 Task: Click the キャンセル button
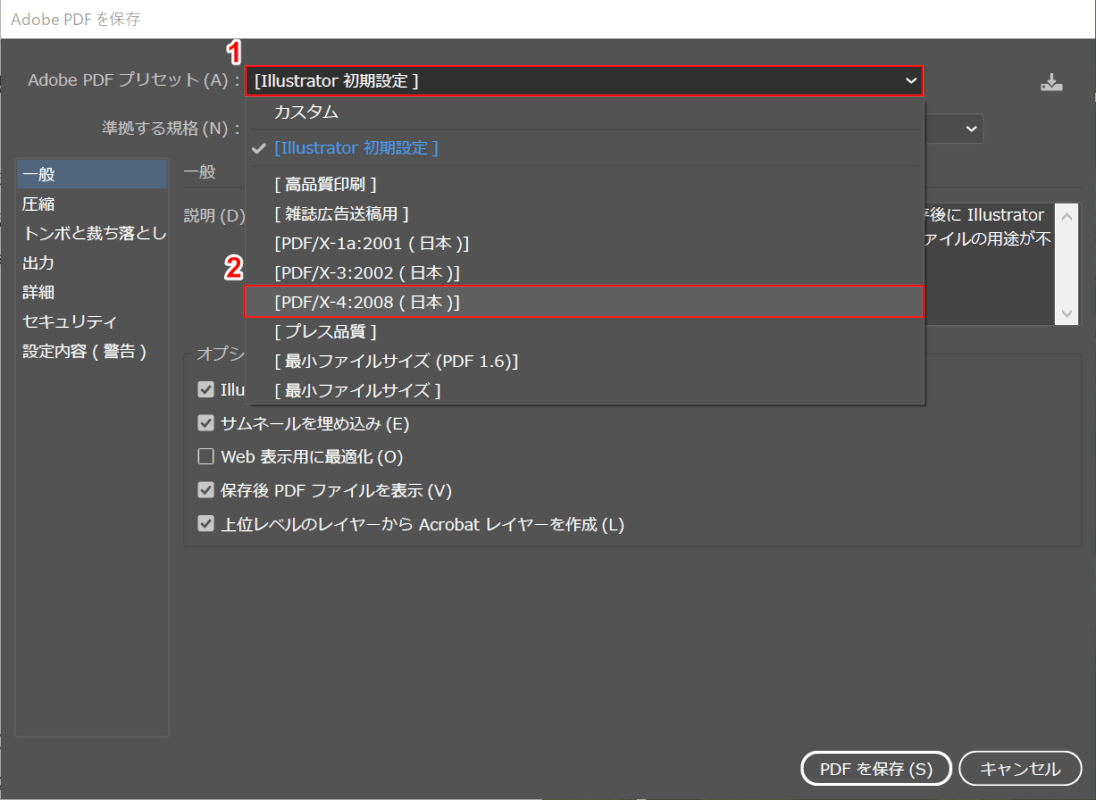[x=1021, y=769]
